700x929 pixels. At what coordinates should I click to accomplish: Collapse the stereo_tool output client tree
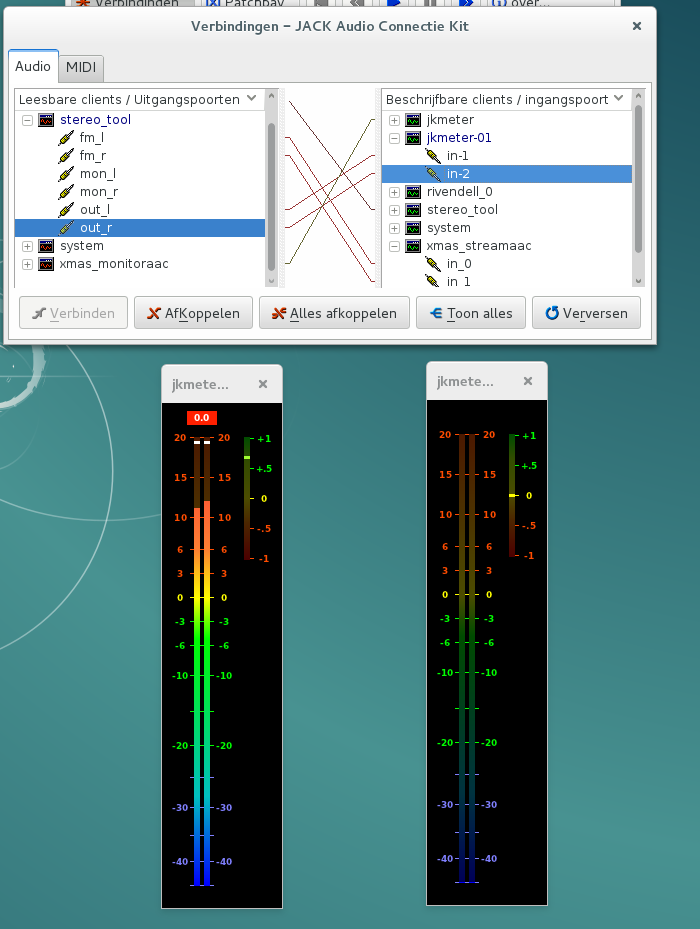(x=27, y=120)
